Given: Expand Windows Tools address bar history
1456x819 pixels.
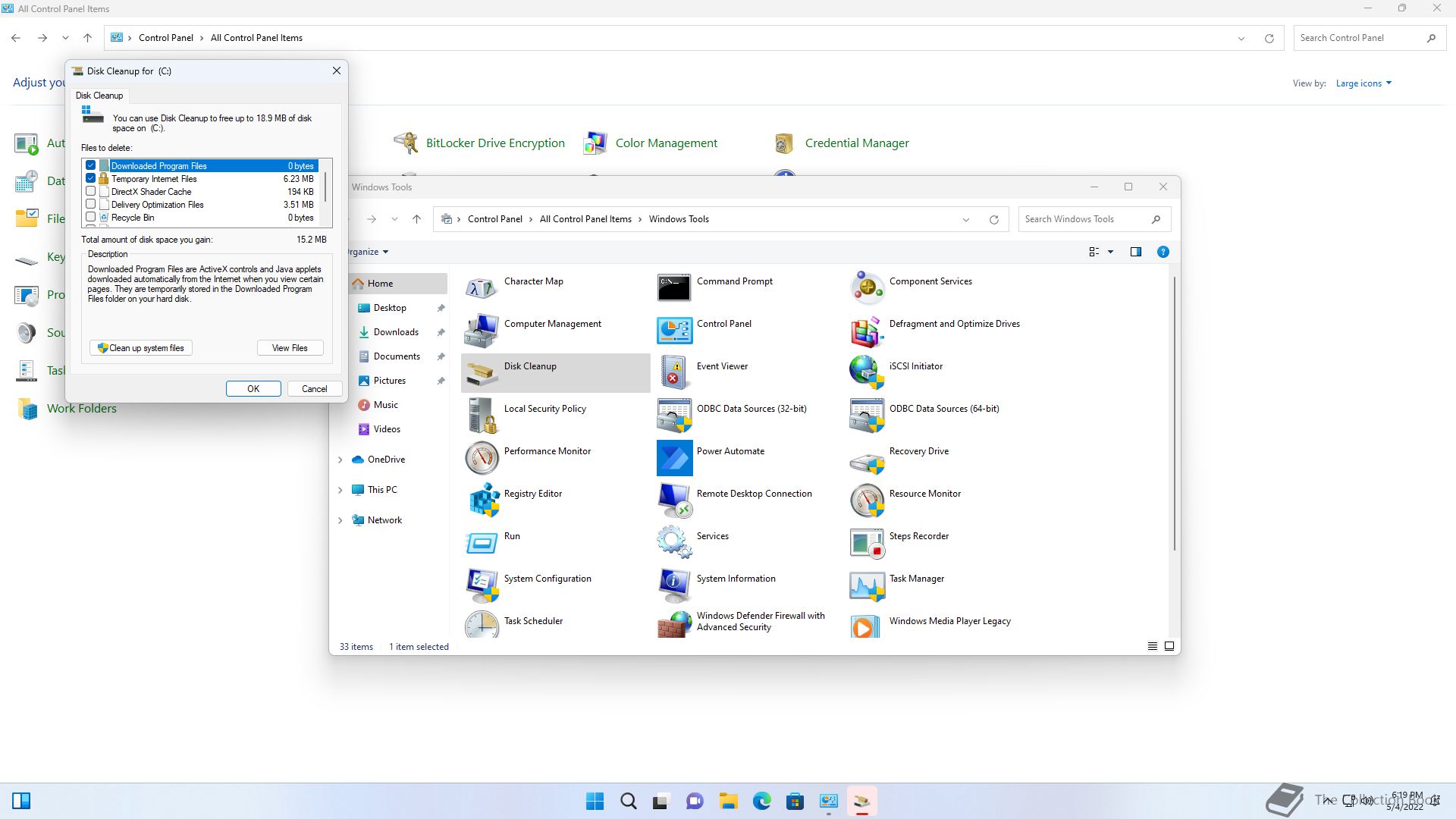Looking at the screenshot, I should [x=966, y=219].
